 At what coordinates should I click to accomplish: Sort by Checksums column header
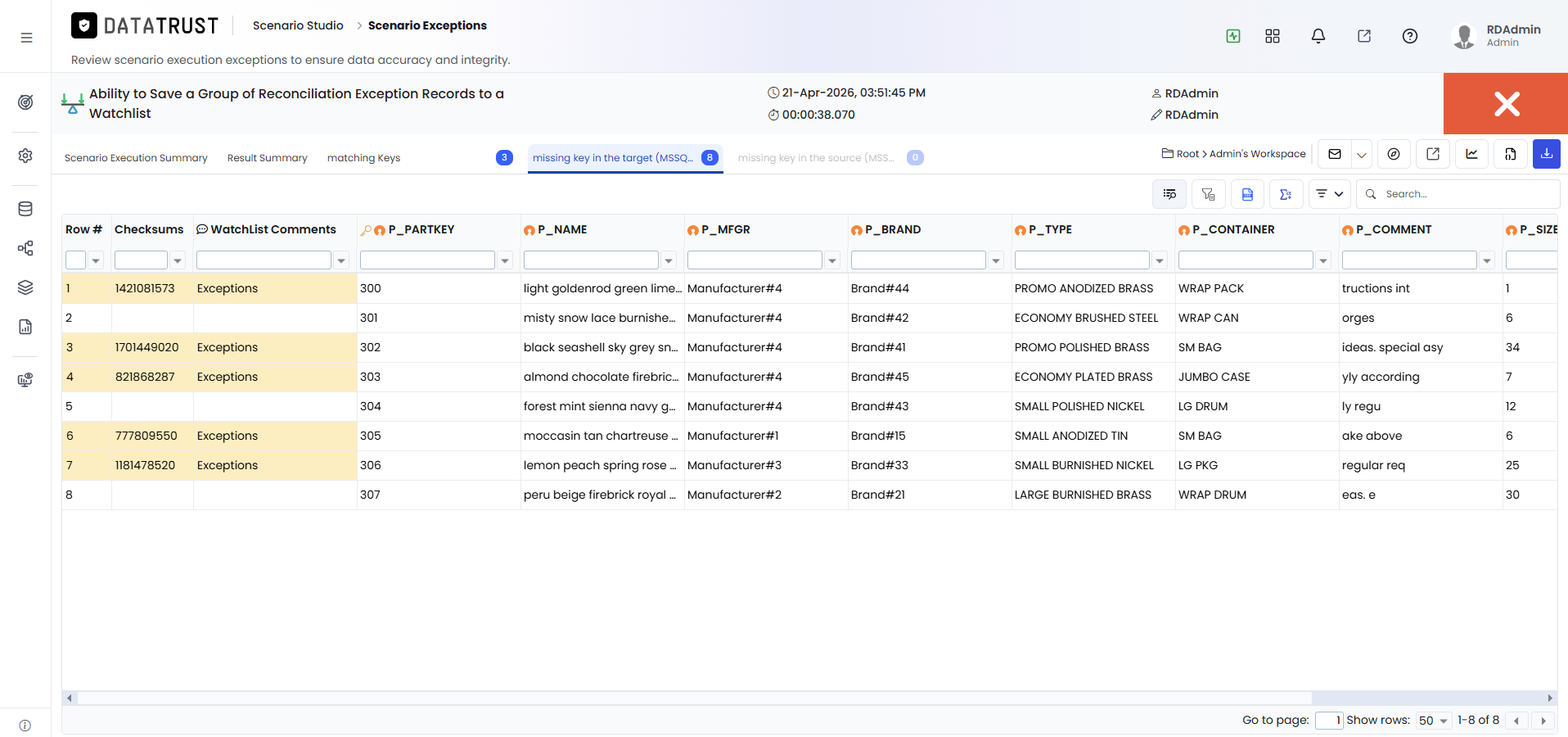click(x=149, y=229)
